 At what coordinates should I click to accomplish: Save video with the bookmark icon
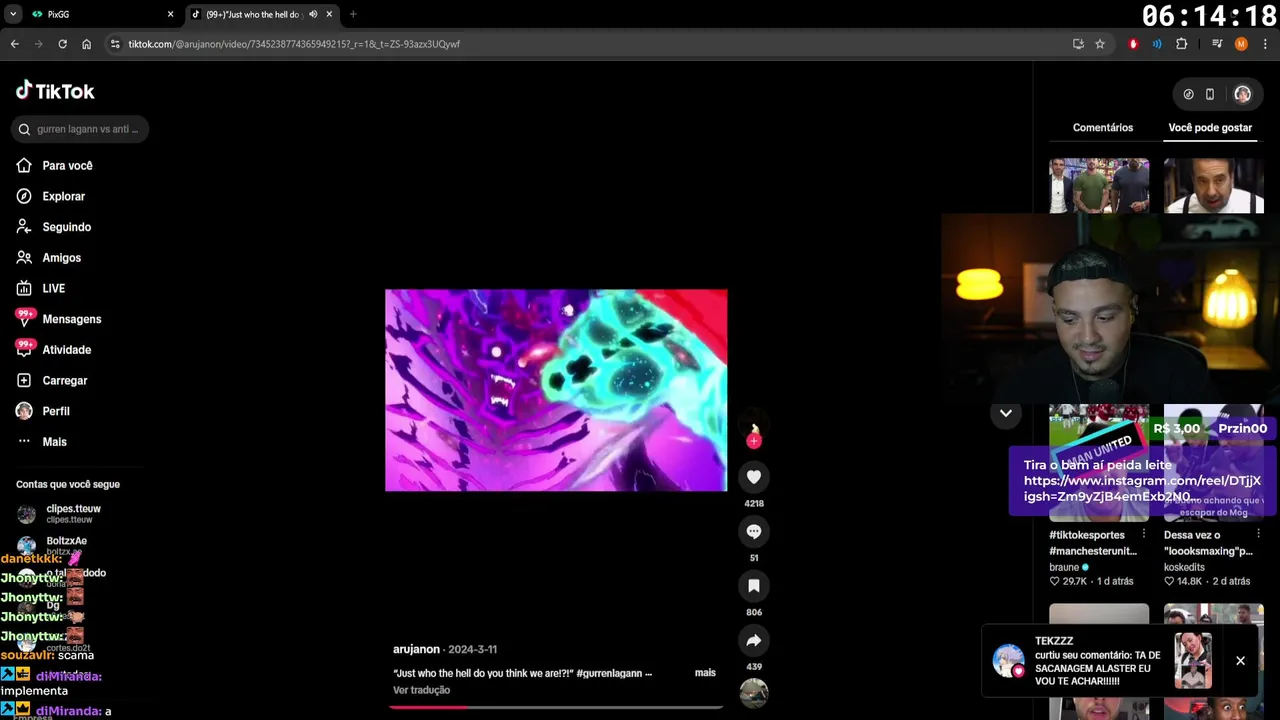754,585
